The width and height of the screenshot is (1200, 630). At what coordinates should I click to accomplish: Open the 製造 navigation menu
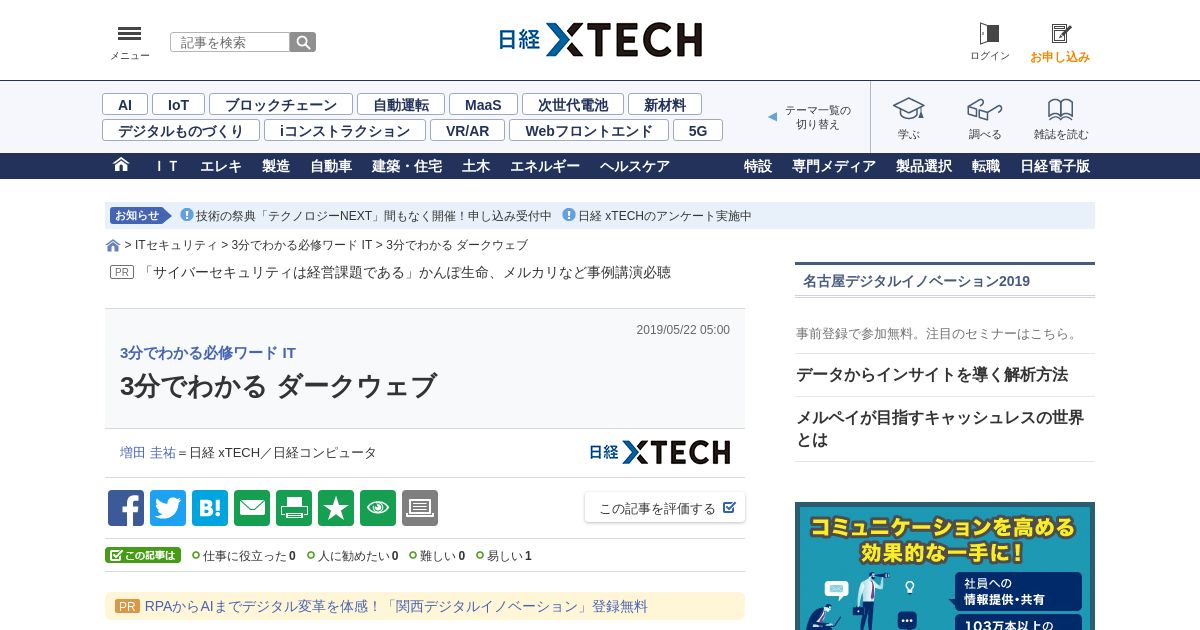coord(276,166)
